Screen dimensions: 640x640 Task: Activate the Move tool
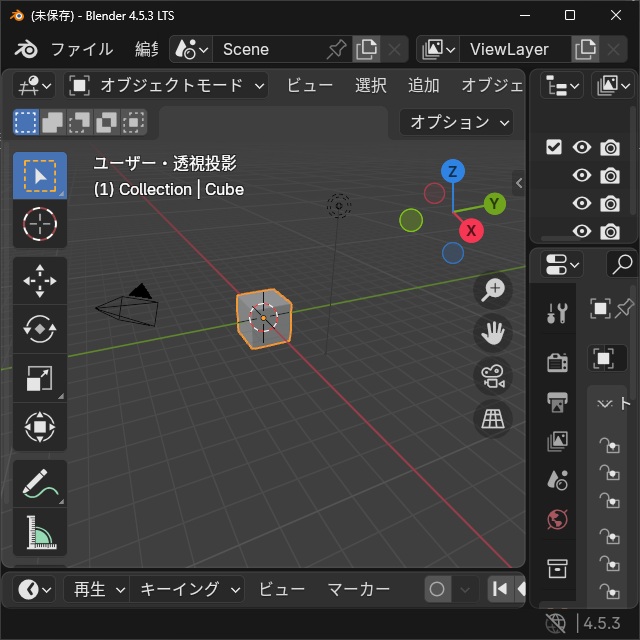pos(40,281)
